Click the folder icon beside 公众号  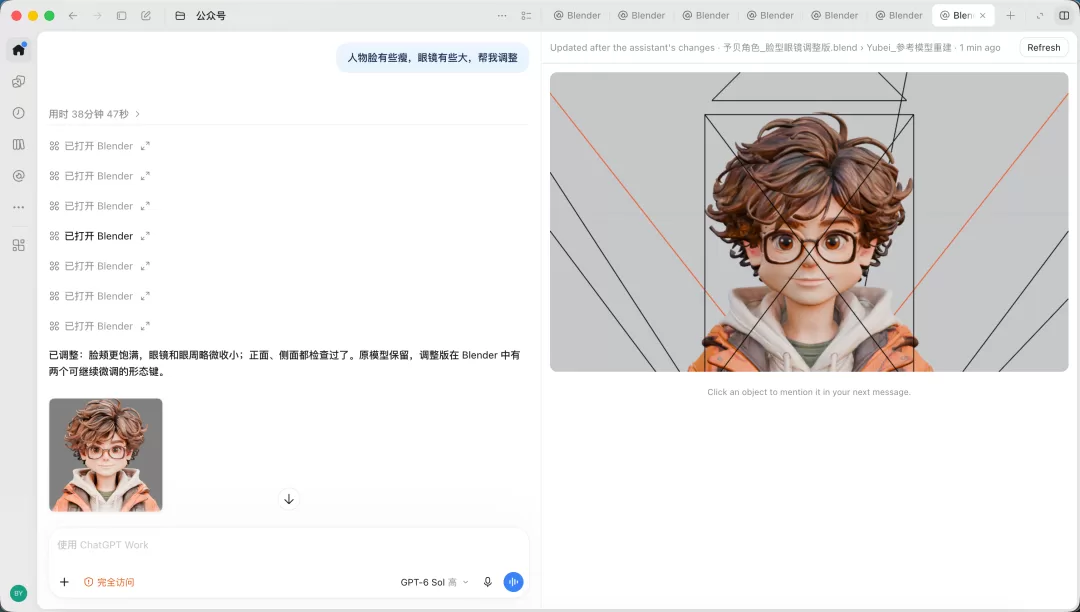point(180,15)
